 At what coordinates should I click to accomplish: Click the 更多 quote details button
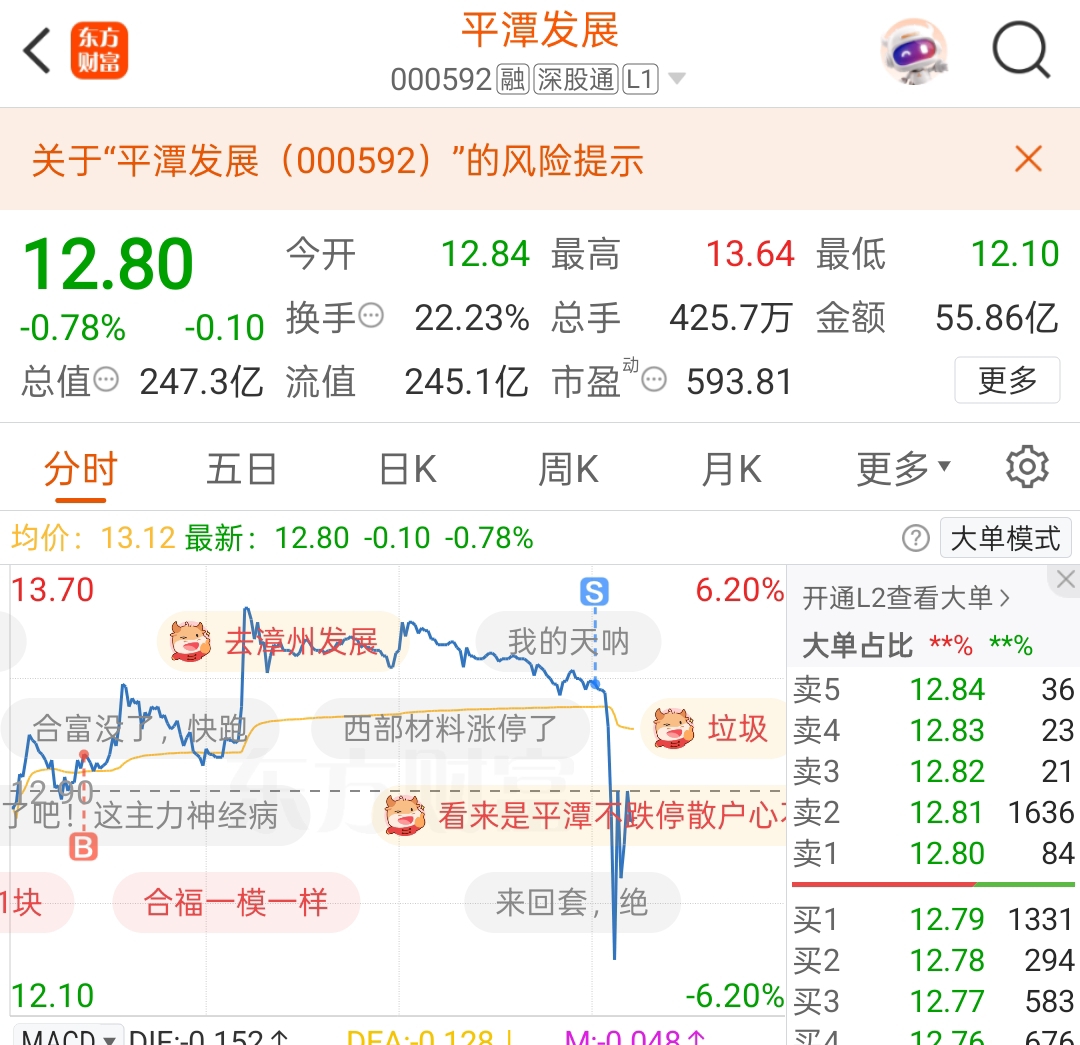click(1007, 380)
